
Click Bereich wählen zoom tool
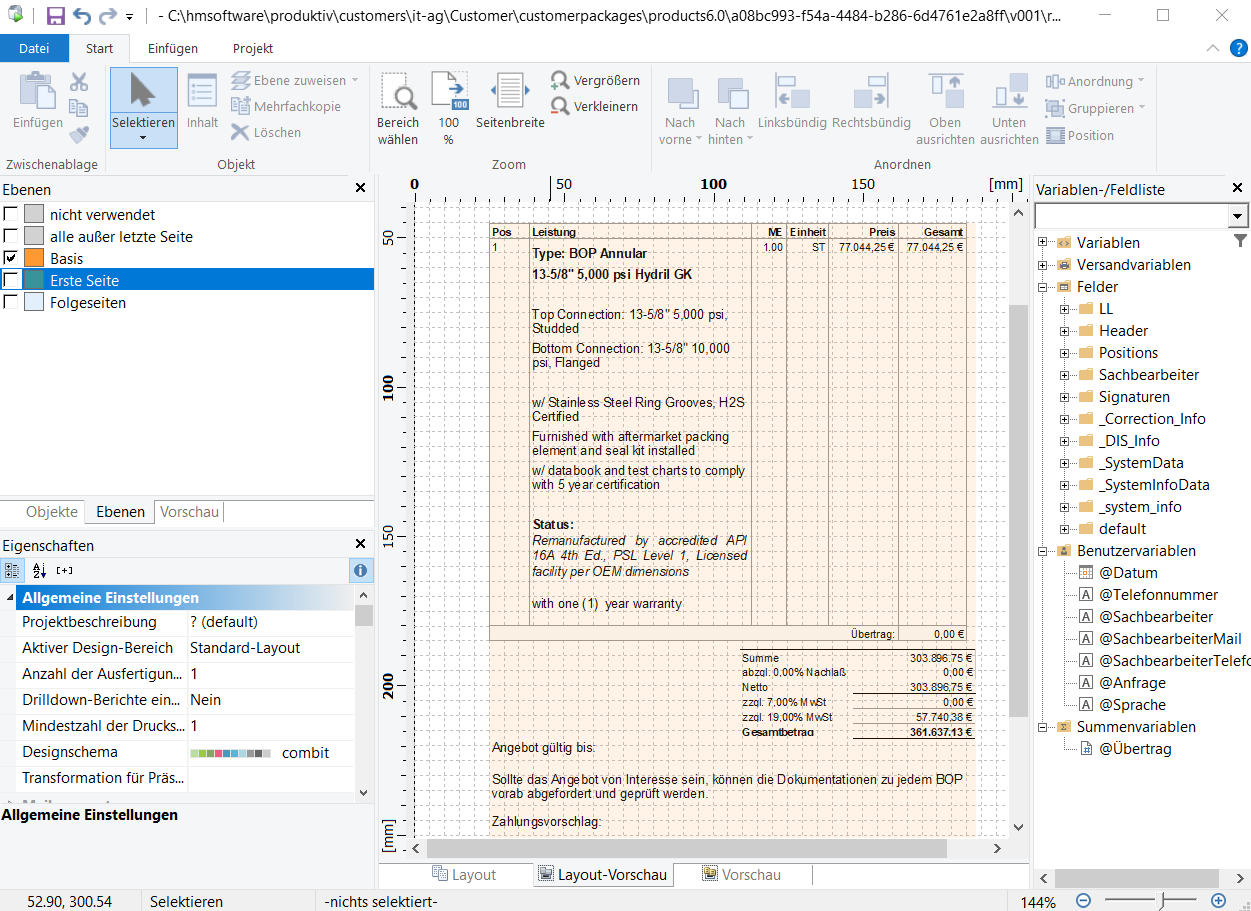click(398, 108)
